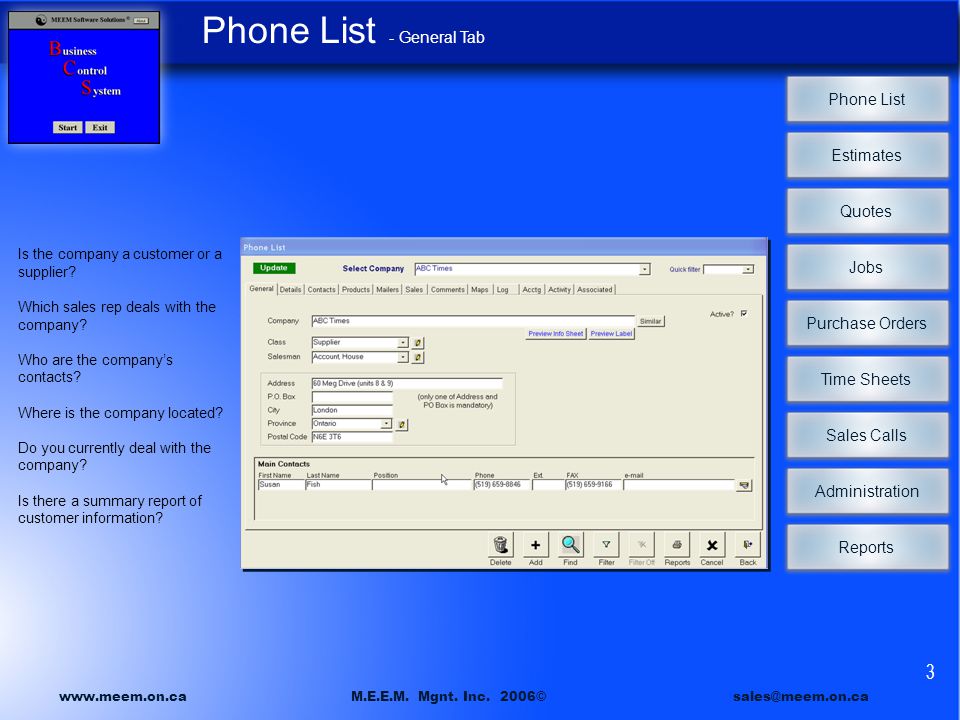Viewport: 960px width, 720px height.
Task: Click the Add plus icon
Action: click(x=535, y=544)
